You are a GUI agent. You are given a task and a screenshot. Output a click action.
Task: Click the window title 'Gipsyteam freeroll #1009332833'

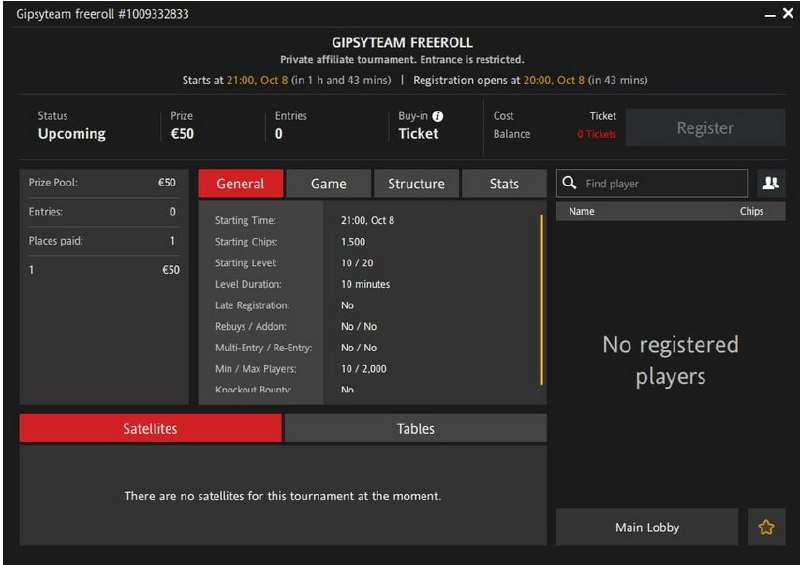pyautogui.click(x=102, y=14)
